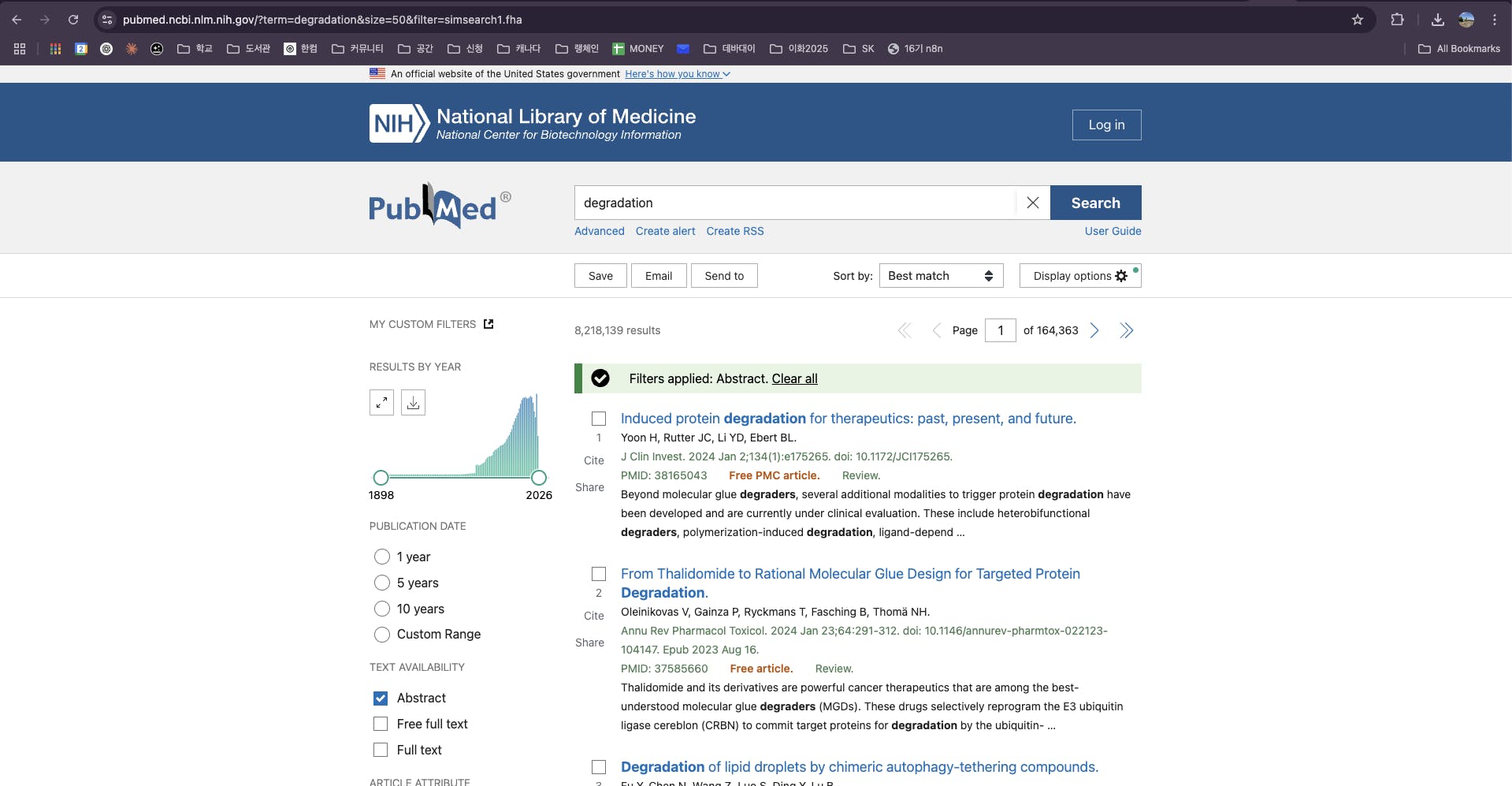Reload the PubMed page
The width and height of the screenshot is (1512, 786).
coord(73,20)
